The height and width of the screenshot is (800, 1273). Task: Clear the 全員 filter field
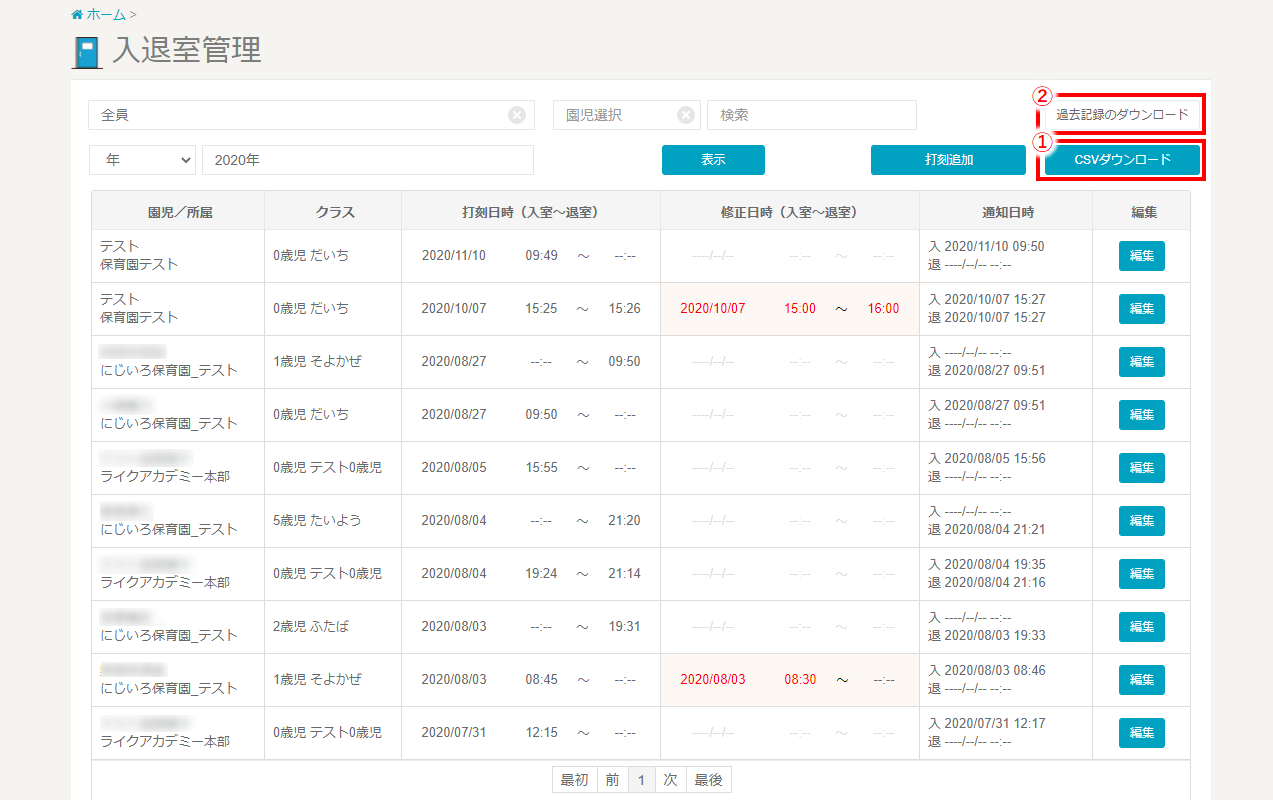pyautogui.click(x=516, y=115)
